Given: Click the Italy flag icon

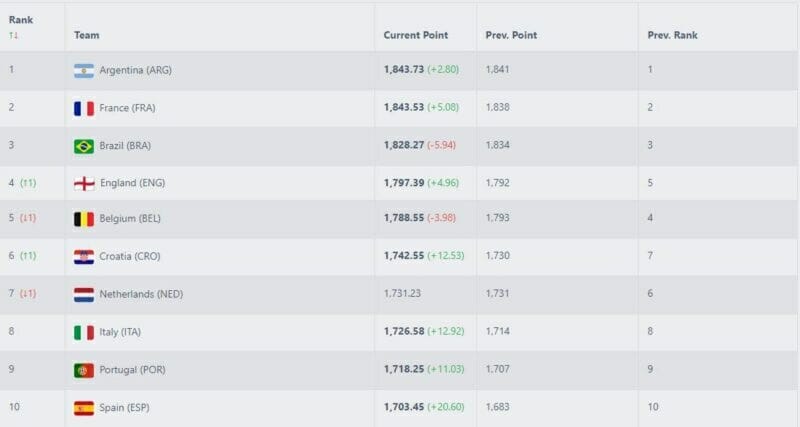Looking at the screenshot, I should point(84,332).
